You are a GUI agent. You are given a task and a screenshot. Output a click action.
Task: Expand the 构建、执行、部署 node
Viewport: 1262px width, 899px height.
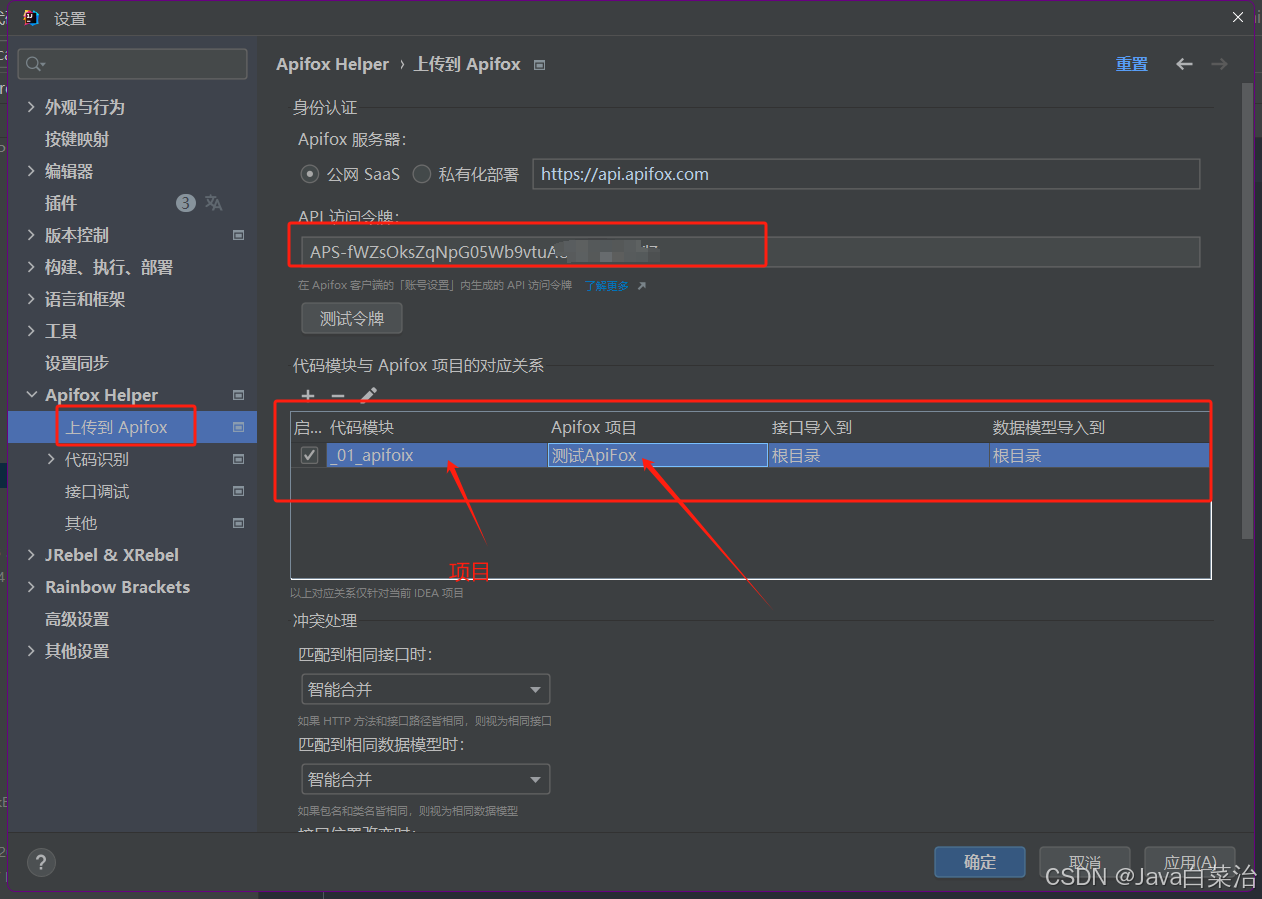point(31,267)
